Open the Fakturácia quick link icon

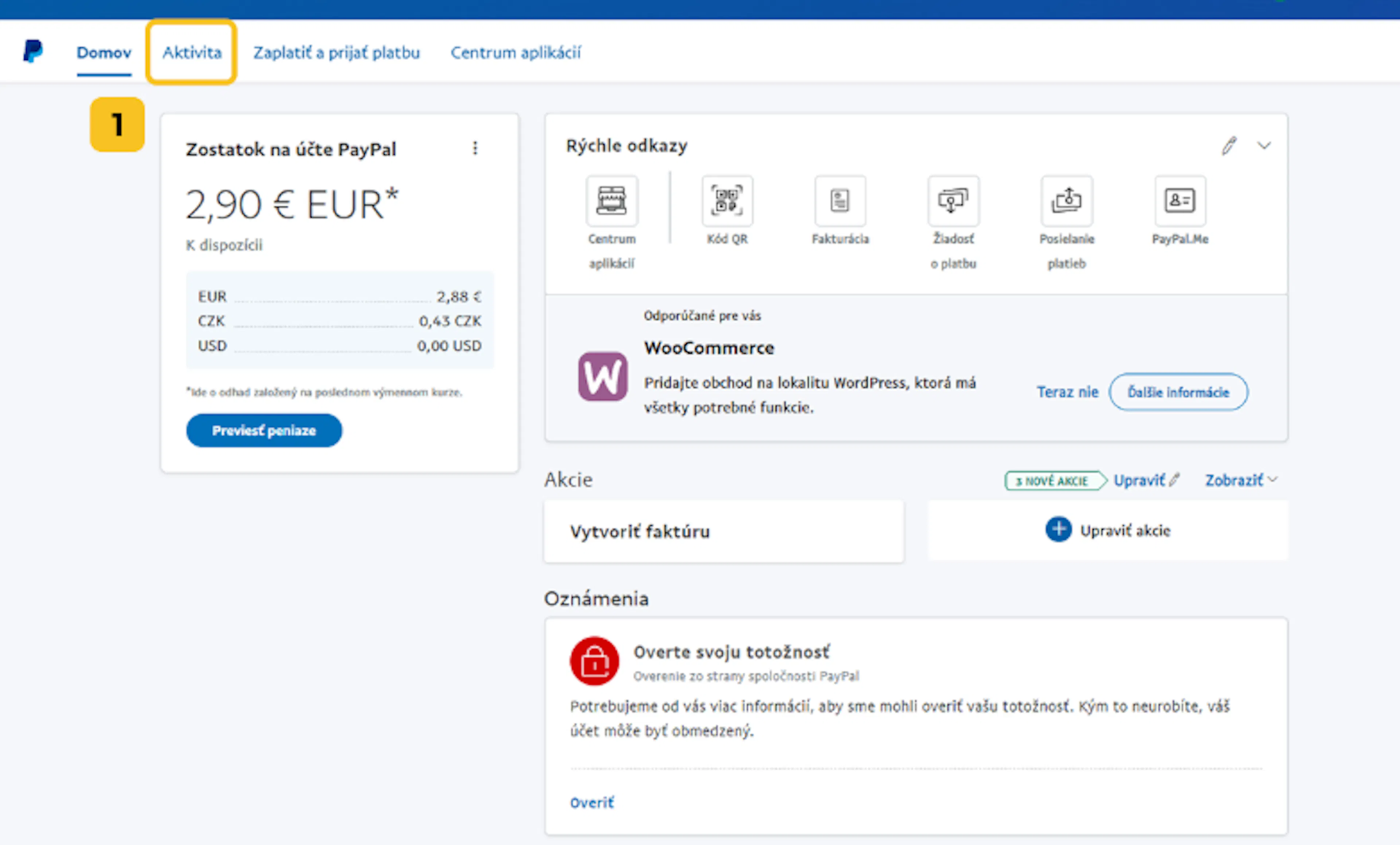coord(840,200)
